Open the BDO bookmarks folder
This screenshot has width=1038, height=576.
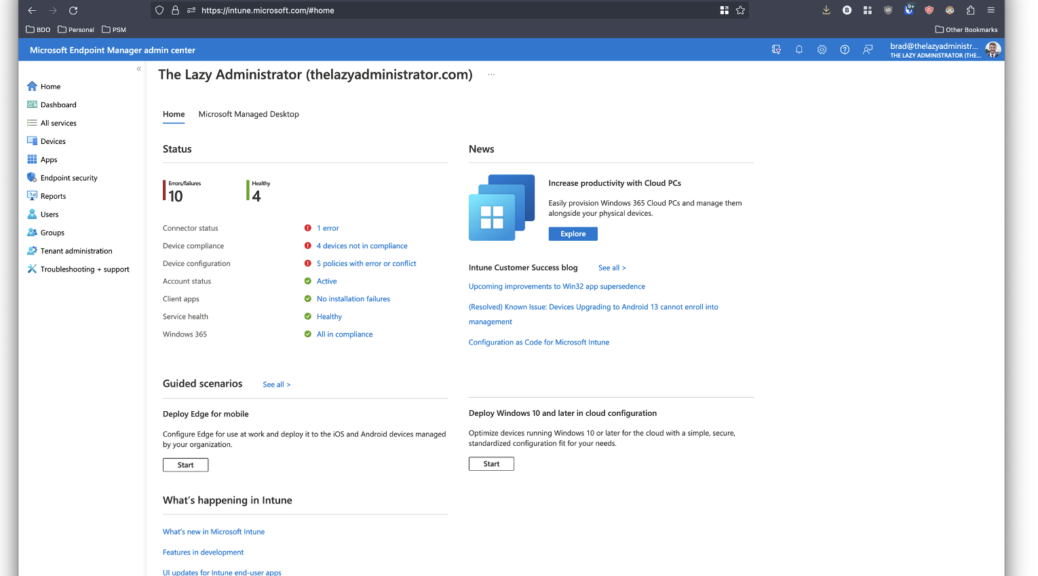click(38, 30)
